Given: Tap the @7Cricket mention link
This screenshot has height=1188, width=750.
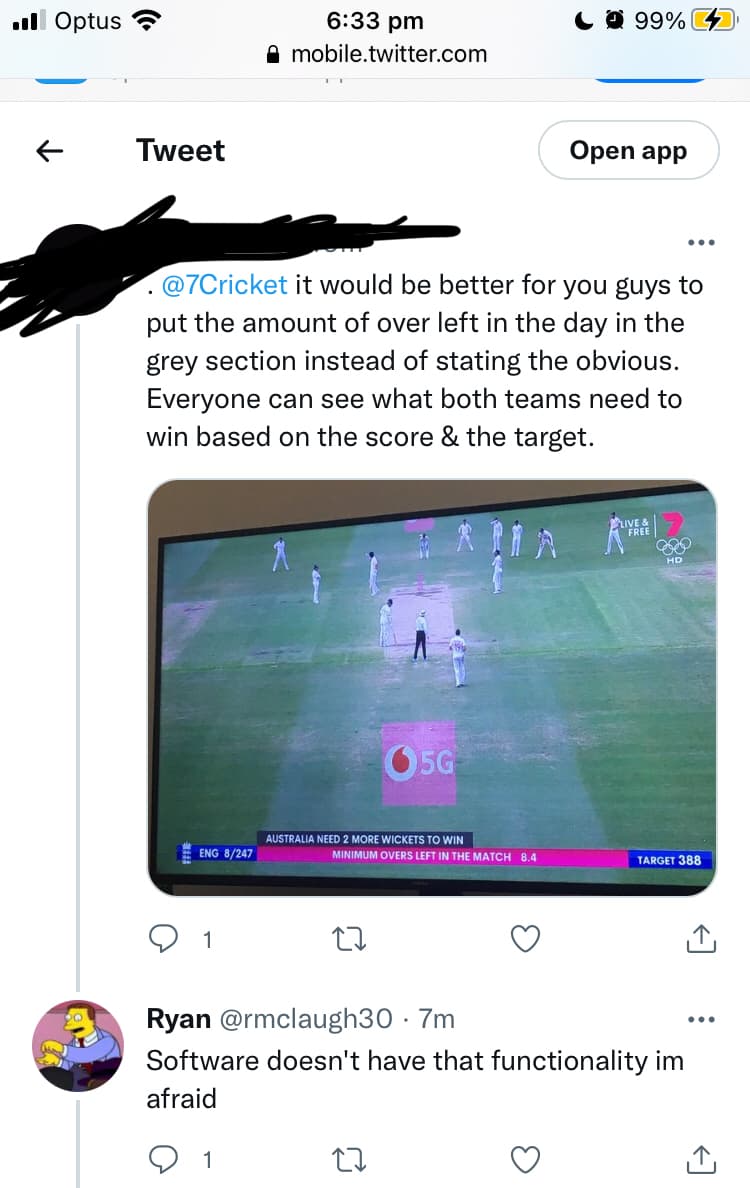Looking at the screenshot, I should click(x=224, y=285).
